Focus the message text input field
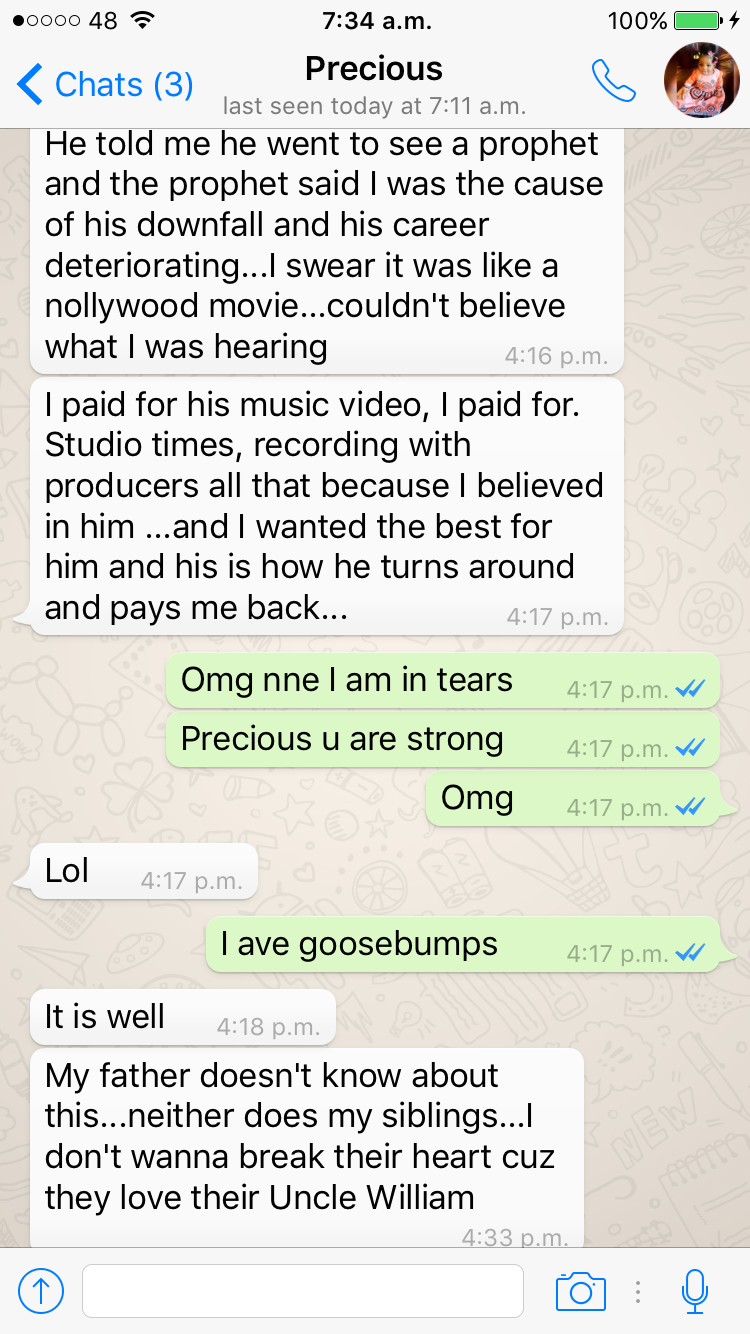 [303, 1291]
